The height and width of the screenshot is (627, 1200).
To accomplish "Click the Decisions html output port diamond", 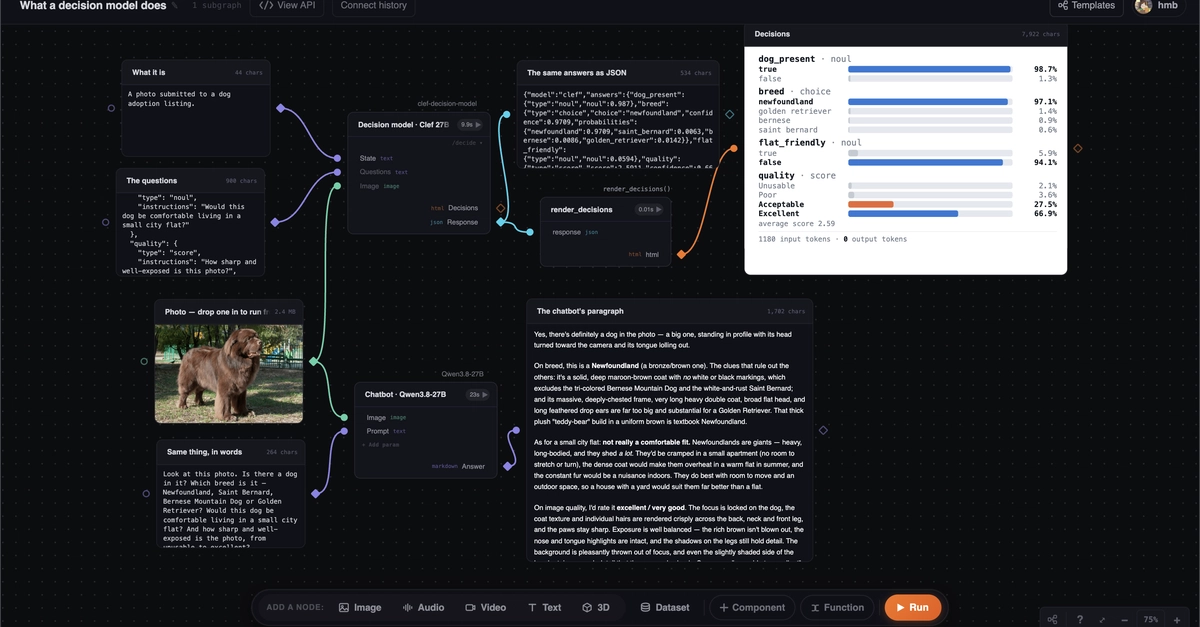I will (x=500, y=208).
